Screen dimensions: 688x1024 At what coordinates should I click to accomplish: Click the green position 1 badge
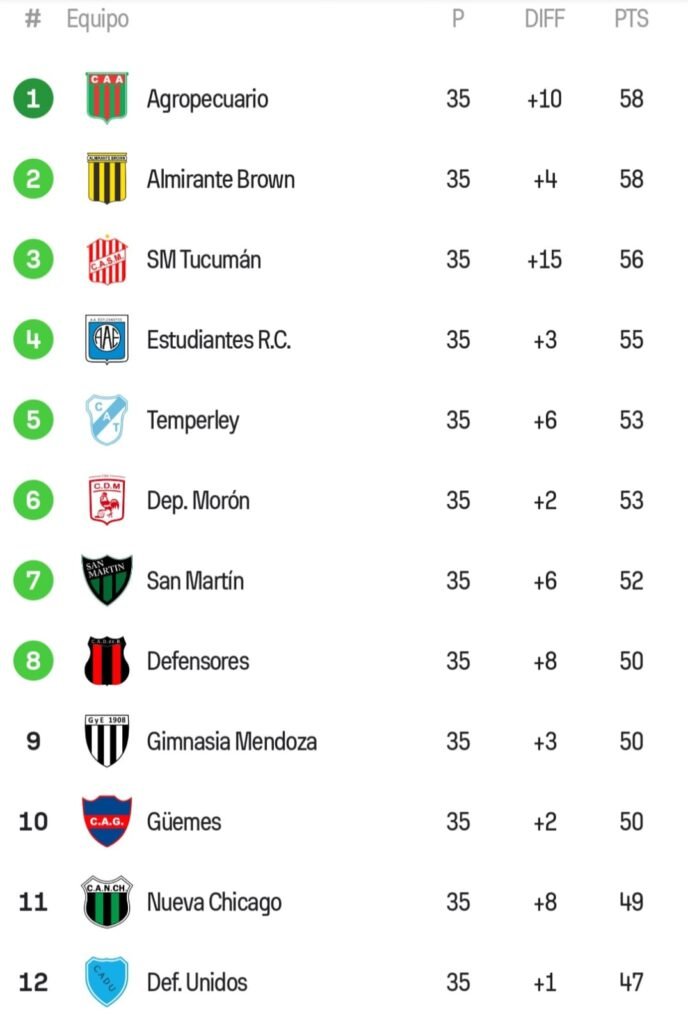coord(33,98)
